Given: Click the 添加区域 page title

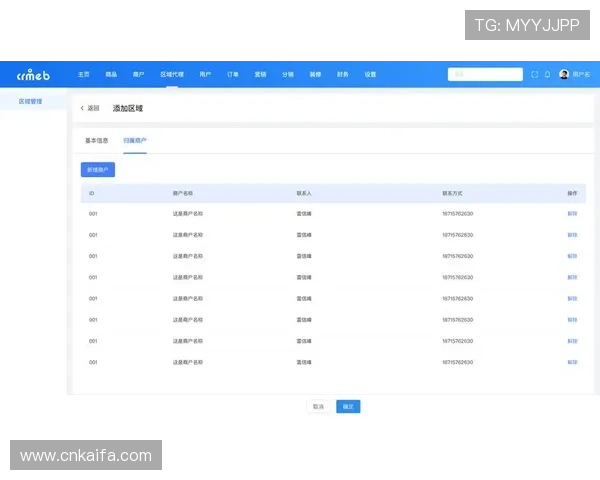Looking at the screenshot, I should click(128, 108).
